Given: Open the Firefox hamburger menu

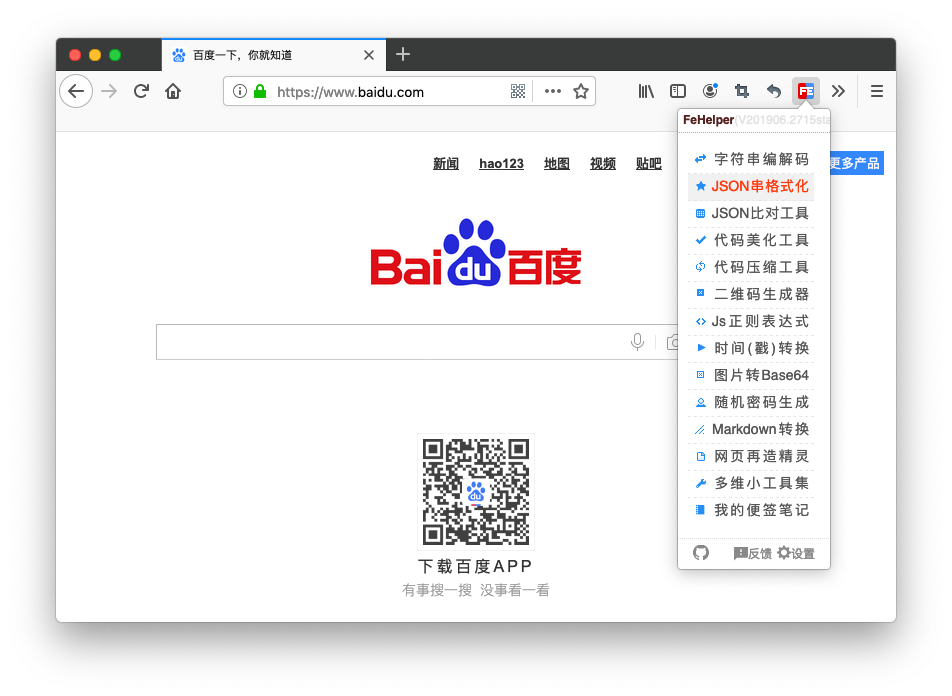Looking at the screenshot, I should click(x=876, y=92).
